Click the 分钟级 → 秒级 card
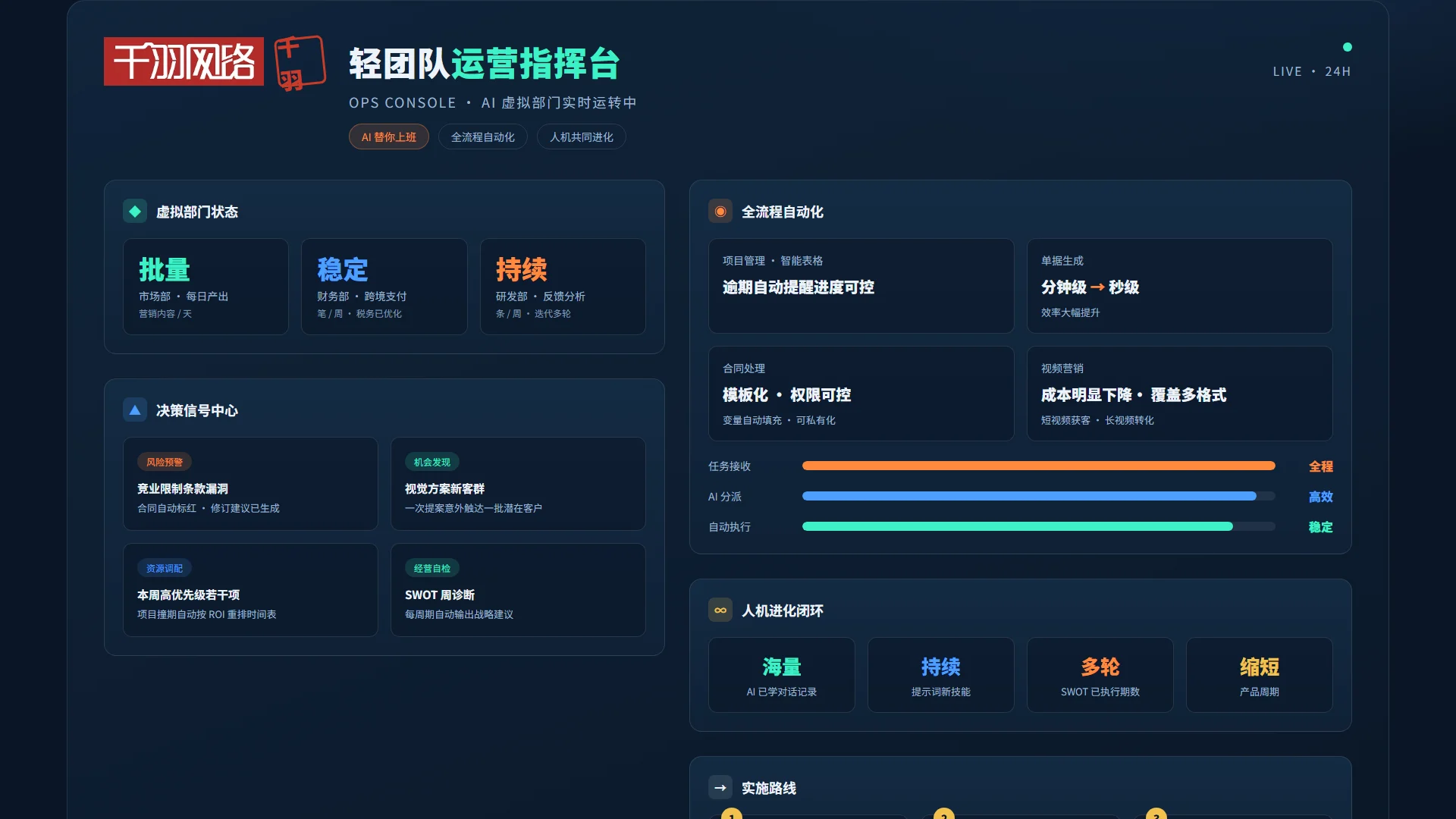Viewport: 1456px width, 819px height. click(x=1180, y=286)
